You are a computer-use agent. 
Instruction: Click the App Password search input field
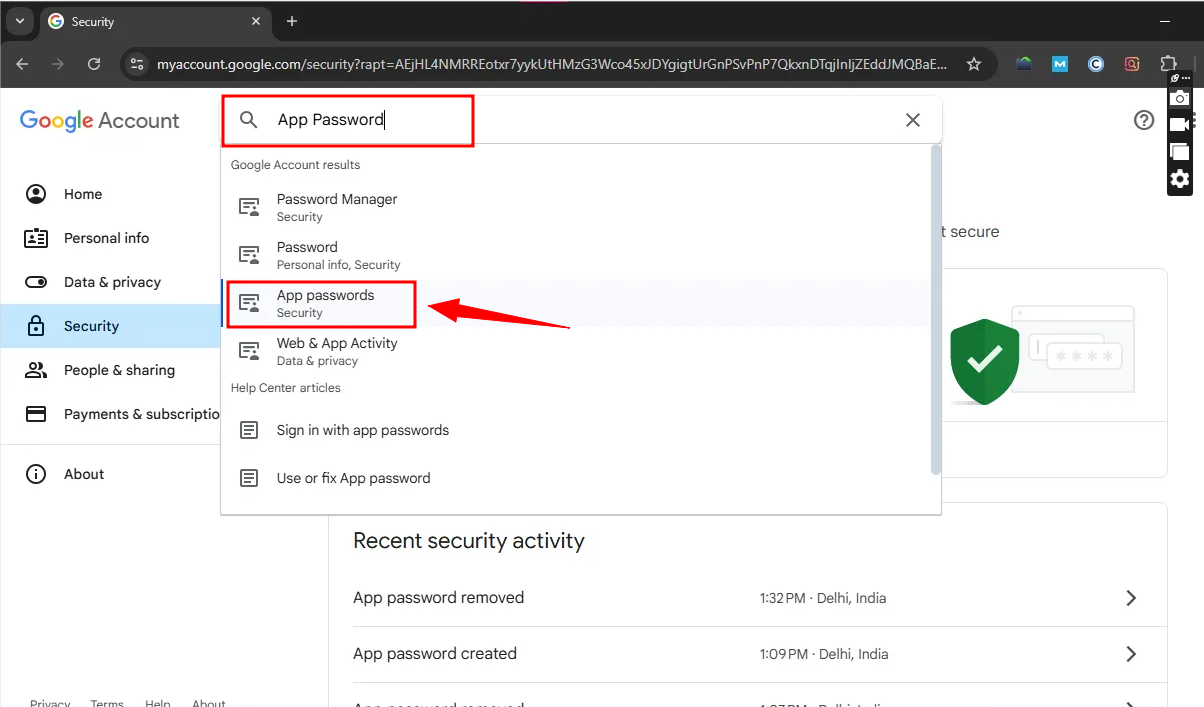click(x=580, y=120)
